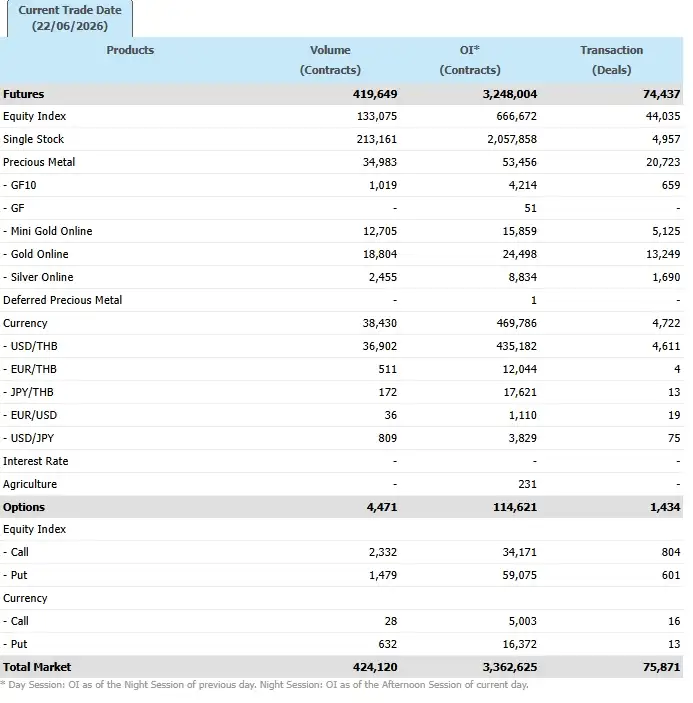Click EUR/USD OI 1,110

522,416
